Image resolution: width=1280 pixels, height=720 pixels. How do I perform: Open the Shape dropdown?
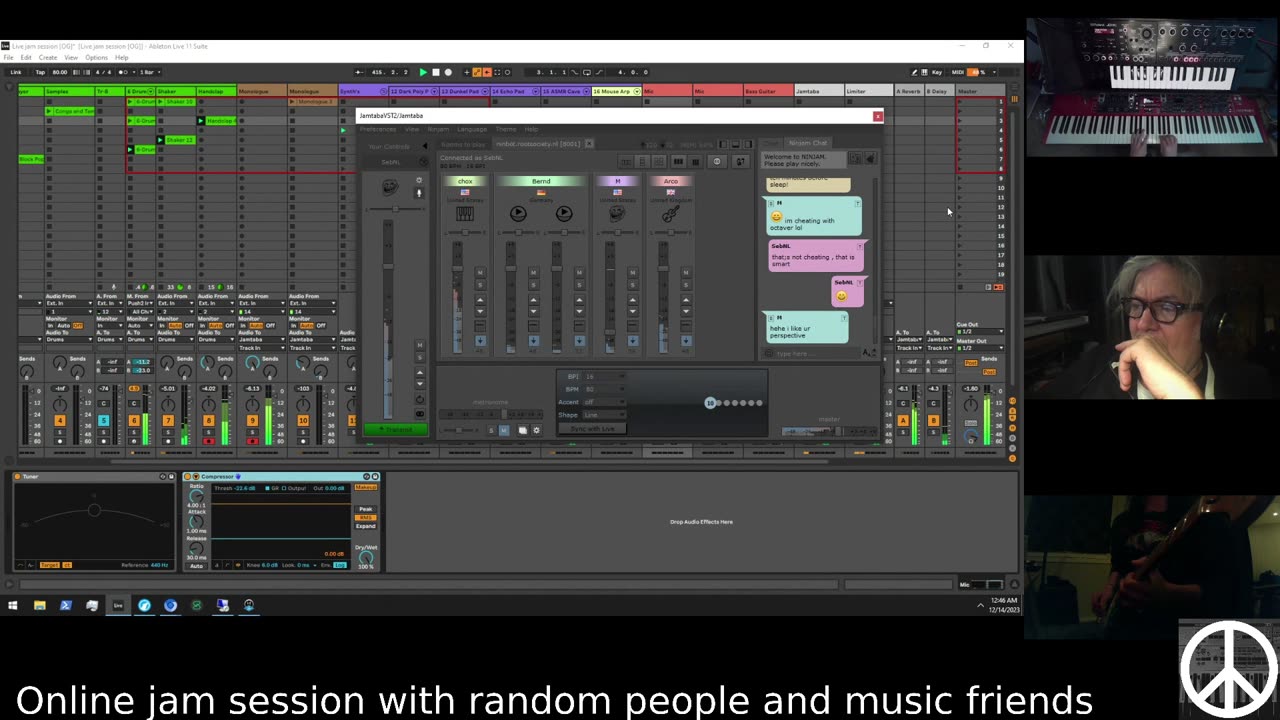click(603, 415)
